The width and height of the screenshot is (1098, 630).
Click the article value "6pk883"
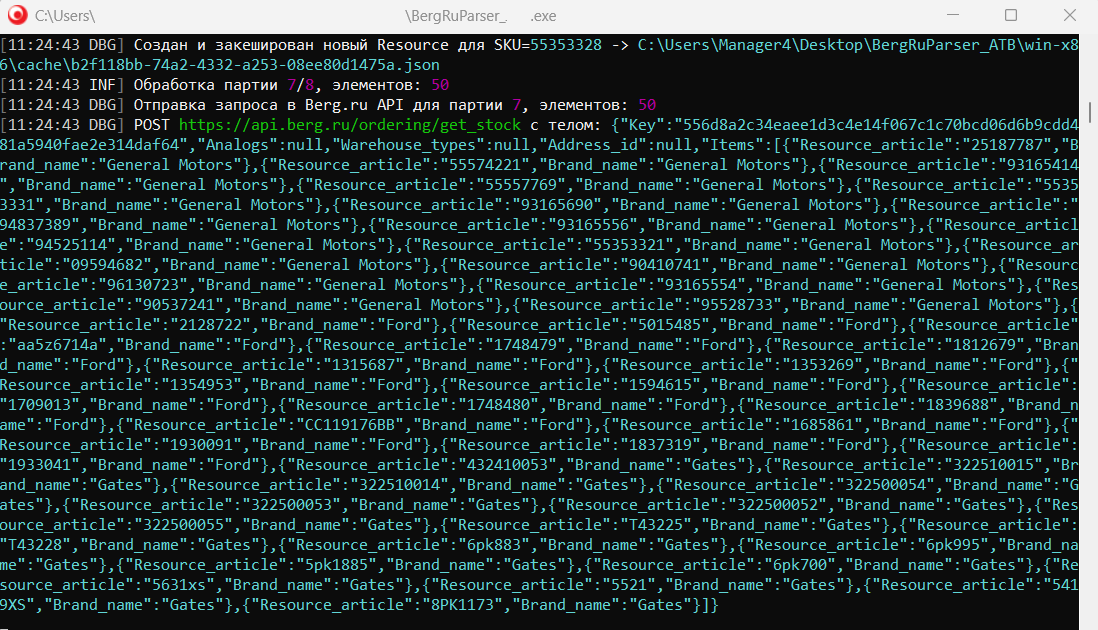(x=494, y=545)
